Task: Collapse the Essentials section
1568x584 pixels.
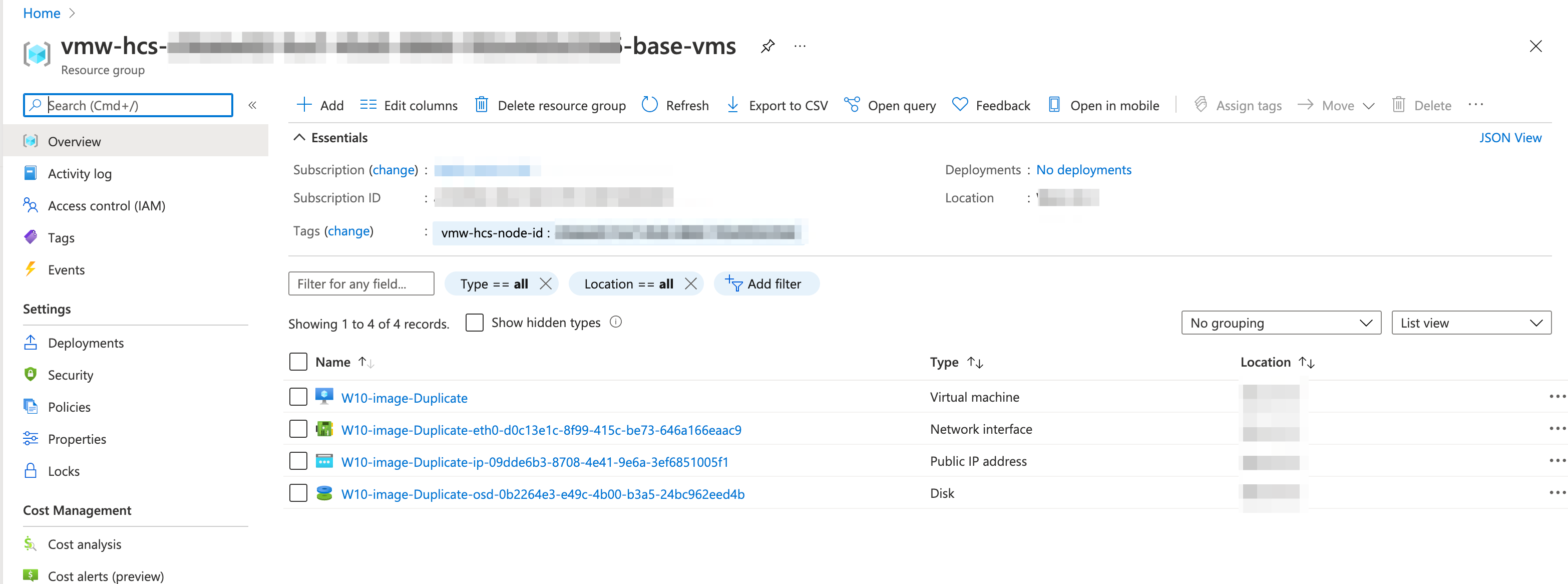Action: [x=299, y=138]
